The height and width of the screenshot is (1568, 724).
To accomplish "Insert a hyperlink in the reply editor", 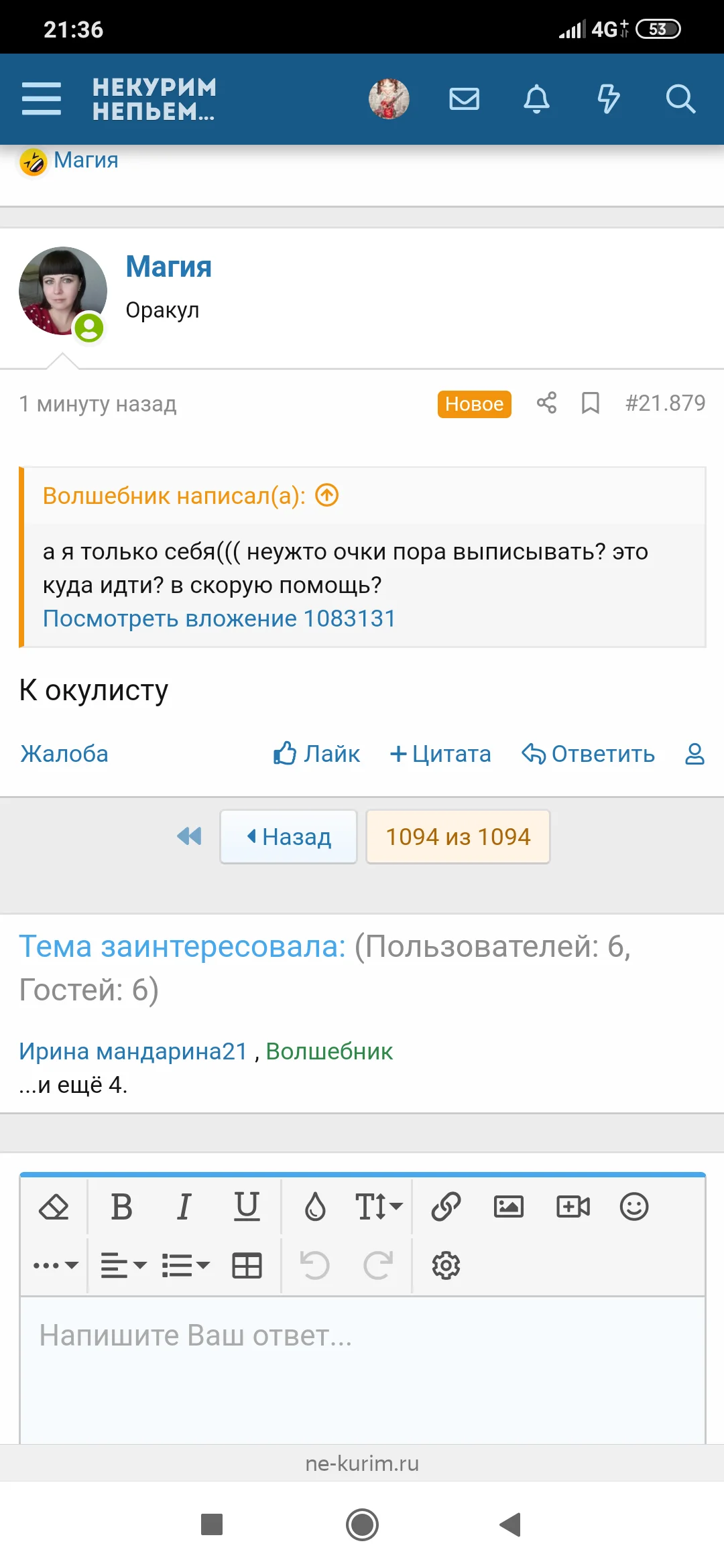I will (444, 1205).
